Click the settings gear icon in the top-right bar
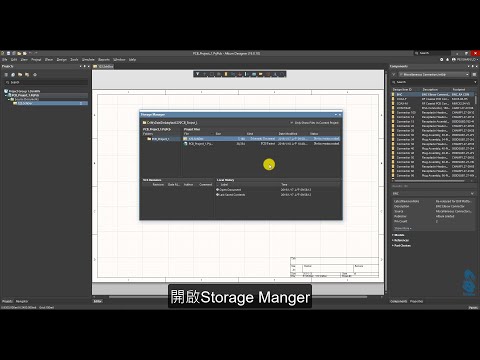Screen dimensions: 480x360 tap(442, 60)
